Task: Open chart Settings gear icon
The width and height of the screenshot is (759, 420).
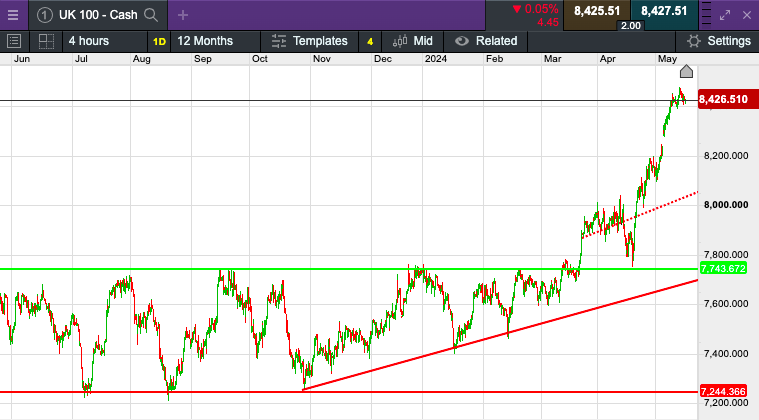Action: click(x=694, y=41)
